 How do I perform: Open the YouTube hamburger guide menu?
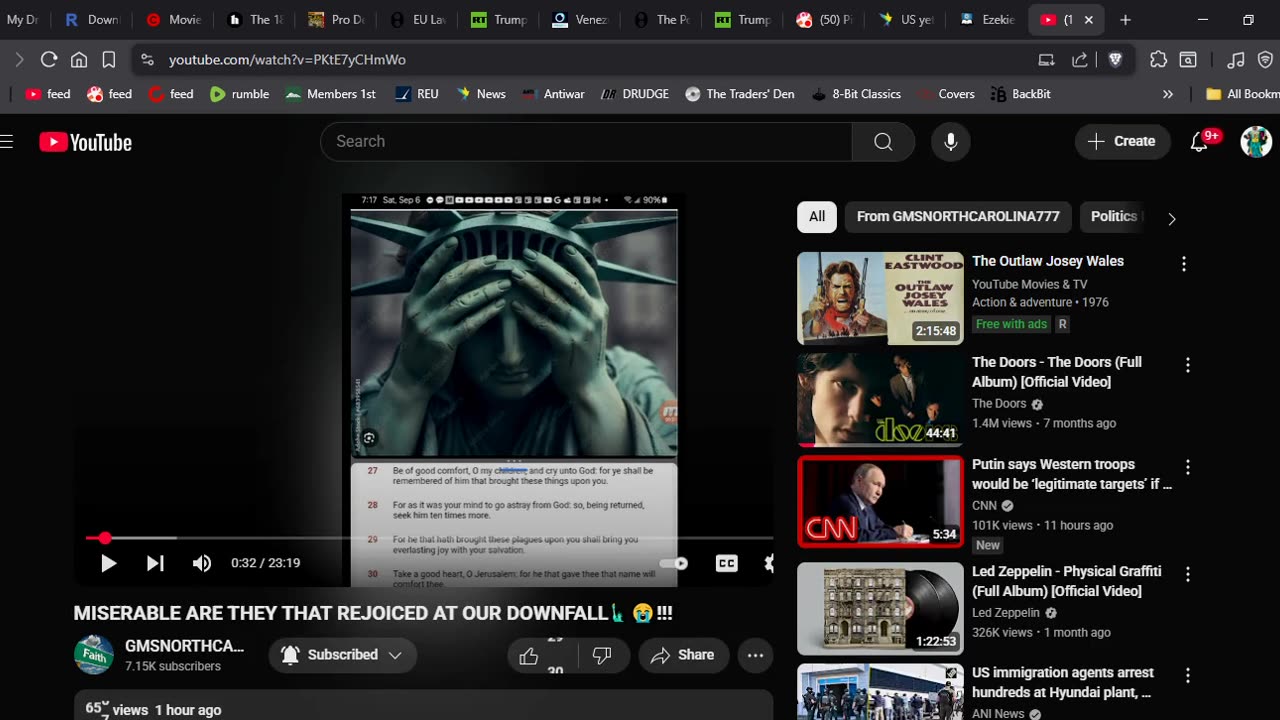[7, 142]
